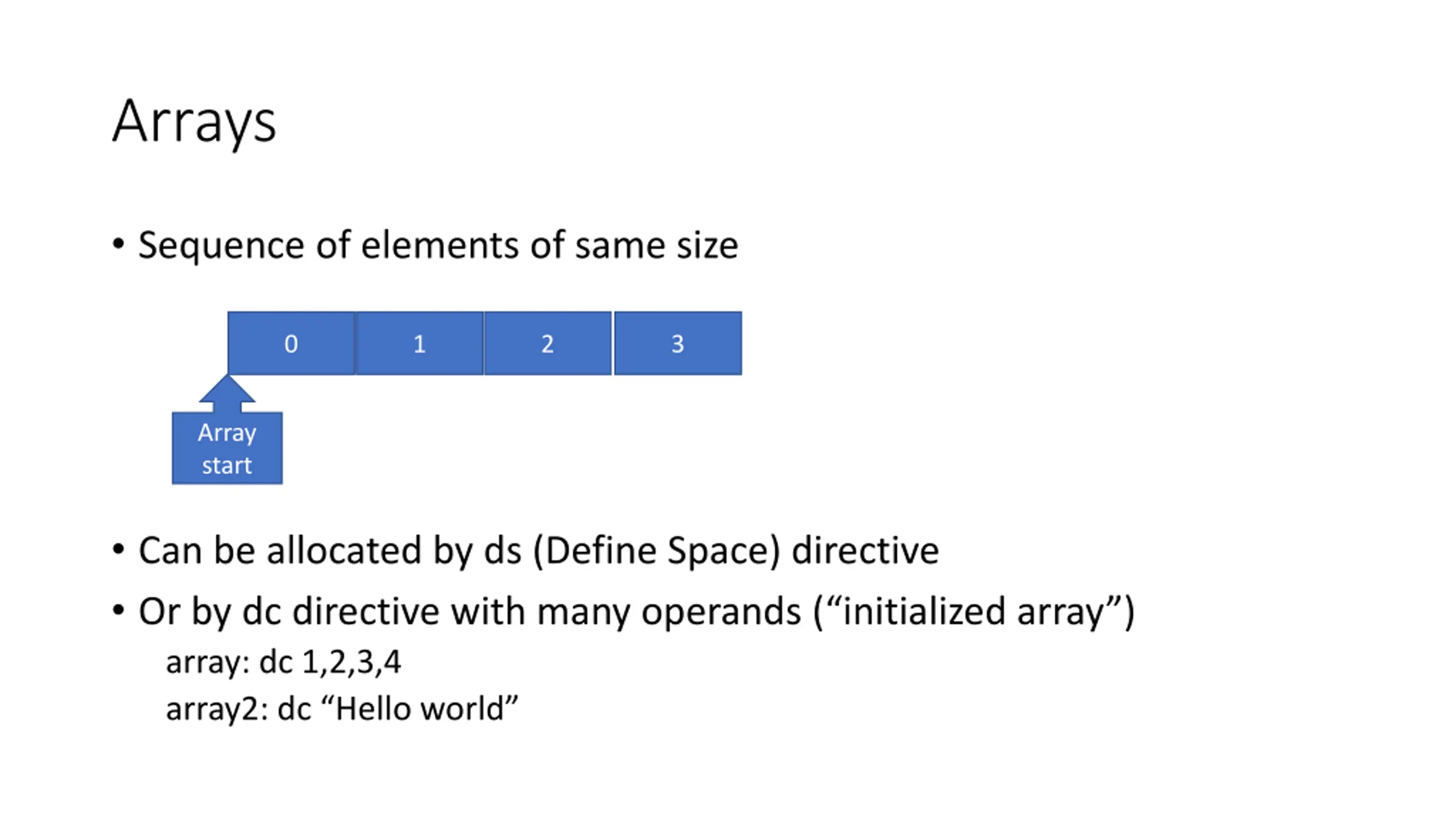Image resolution: width=1456 pixels, height=819 pixels.
Task: Click the upward arrow pointing to array
Action: tap(227, 394)
